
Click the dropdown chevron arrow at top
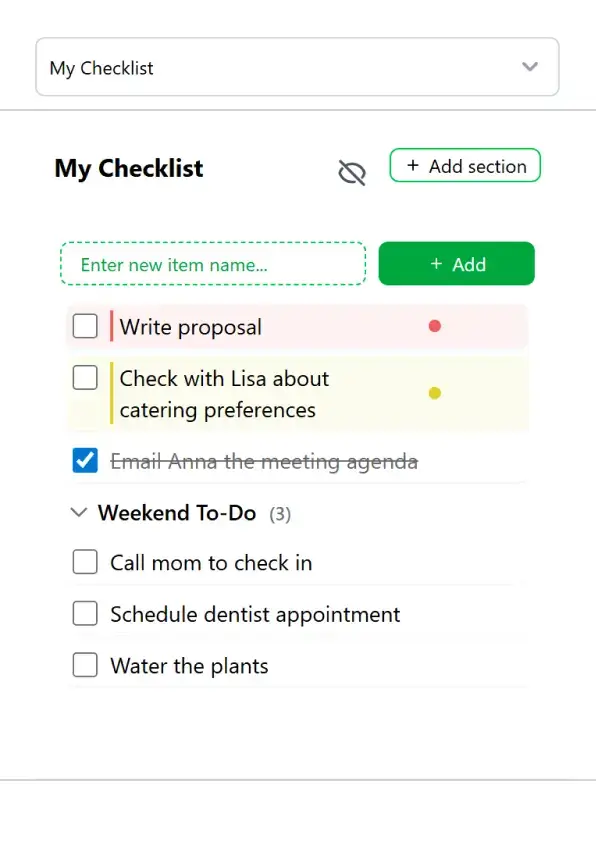click(530, 67)
